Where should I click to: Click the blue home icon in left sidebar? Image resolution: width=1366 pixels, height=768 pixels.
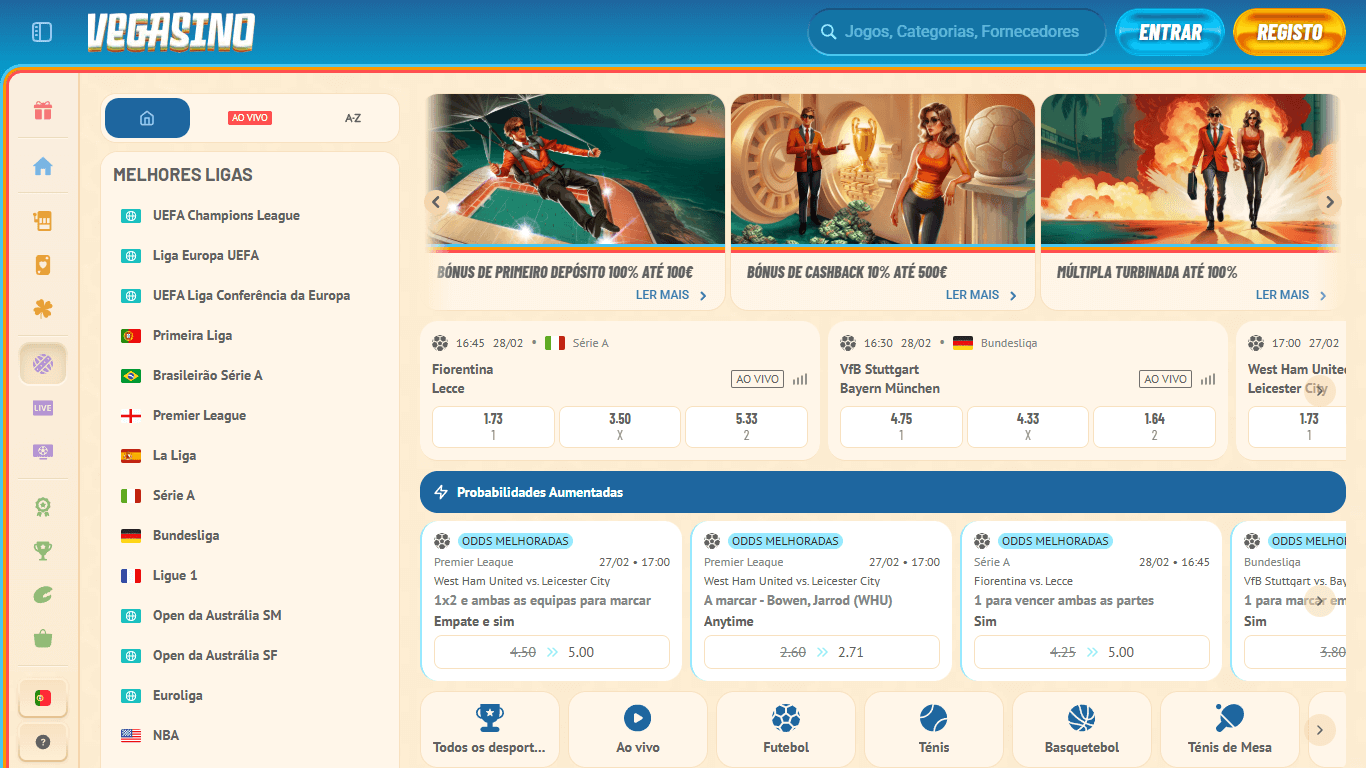[x=42, y=167]
